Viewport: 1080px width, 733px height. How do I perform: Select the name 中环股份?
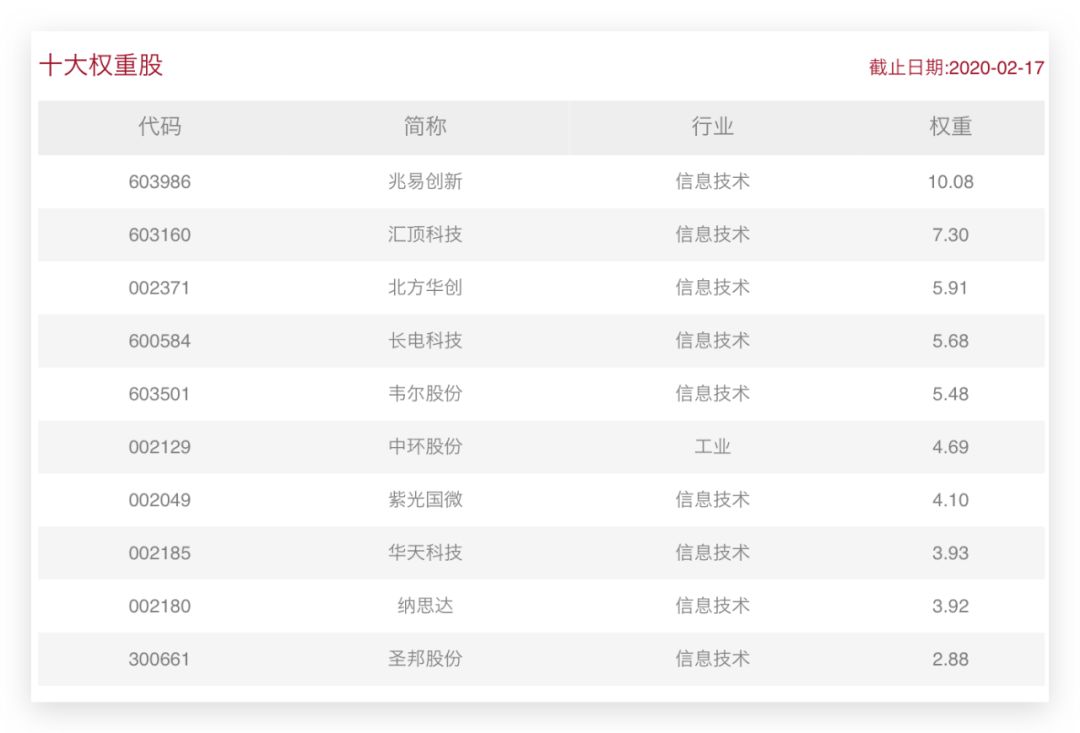tap(425, 446)
